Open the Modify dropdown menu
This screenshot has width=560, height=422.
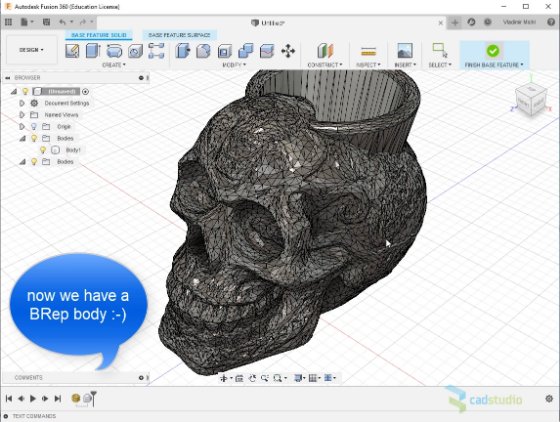(234, 65)
